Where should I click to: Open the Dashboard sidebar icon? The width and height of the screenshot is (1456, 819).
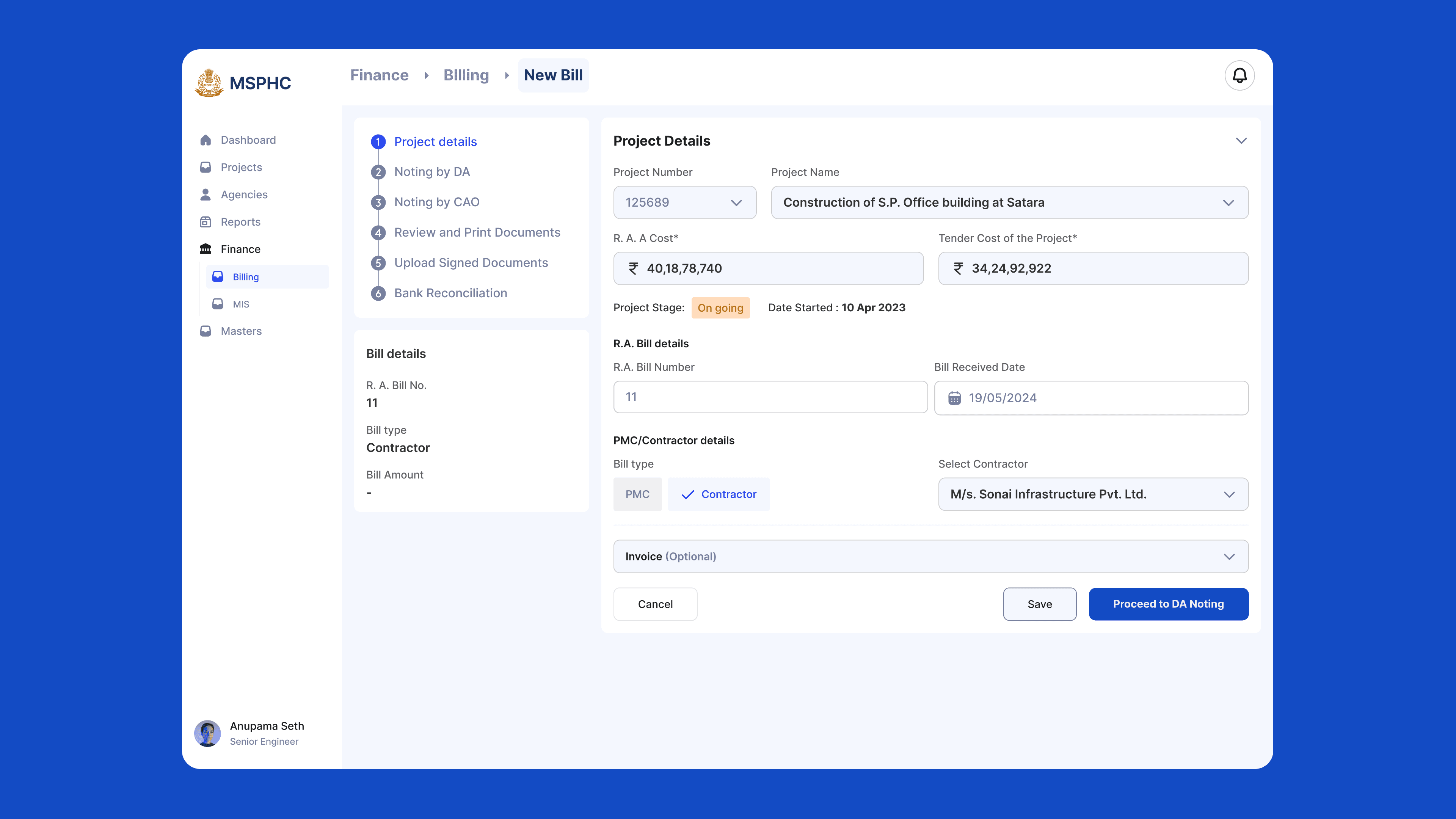click(x=206, y=140)
